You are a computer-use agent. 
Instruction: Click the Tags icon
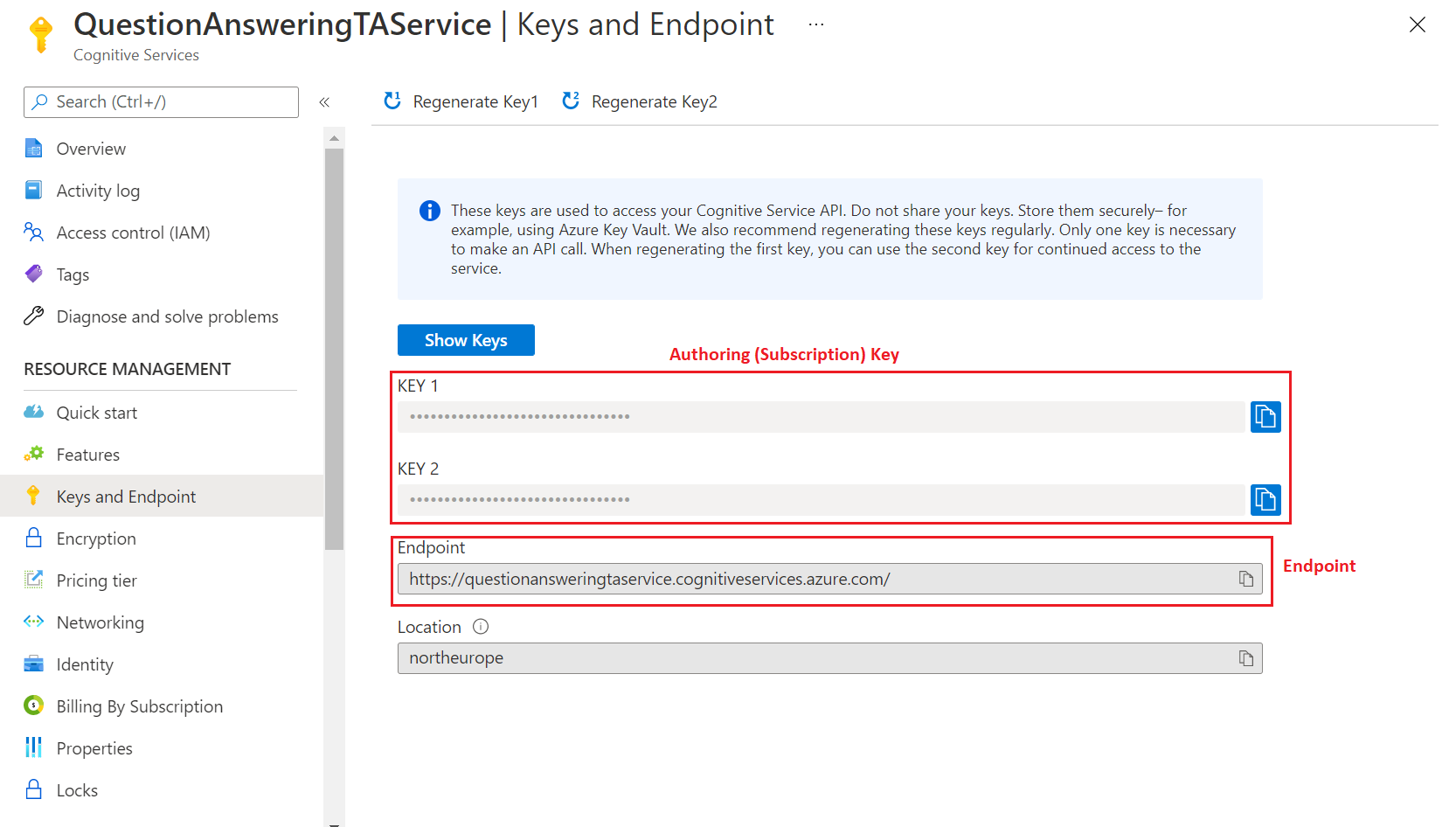[x=33, y=274]
